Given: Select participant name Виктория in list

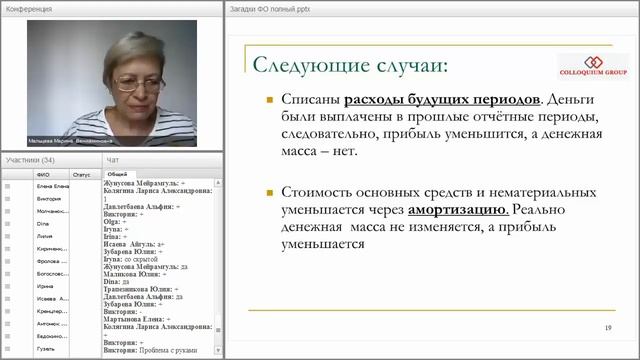Looking at the screenshot, I should pyautogui.click(x=49, y=199).
